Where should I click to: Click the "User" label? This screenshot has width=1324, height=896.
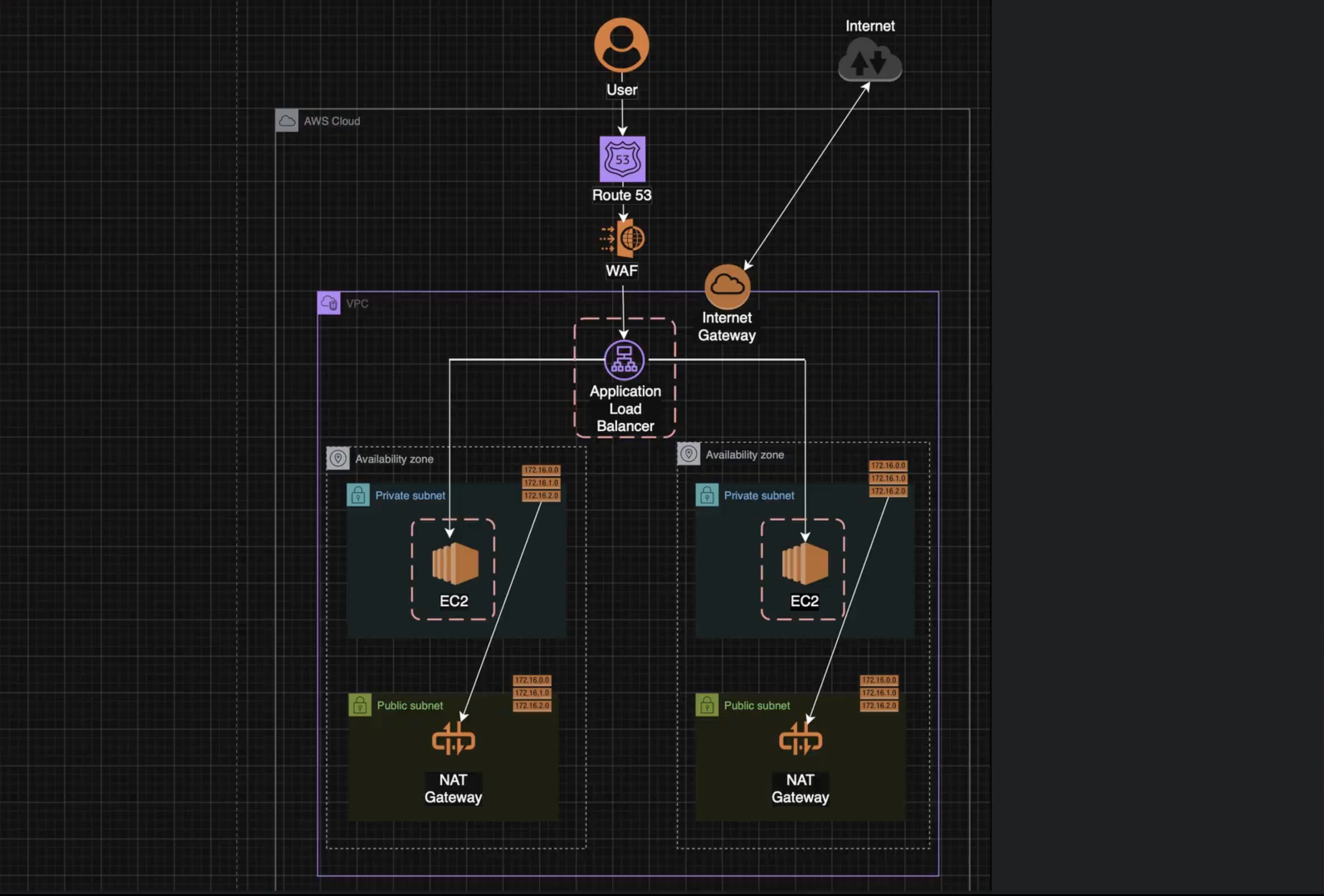[x=621, y=89]
